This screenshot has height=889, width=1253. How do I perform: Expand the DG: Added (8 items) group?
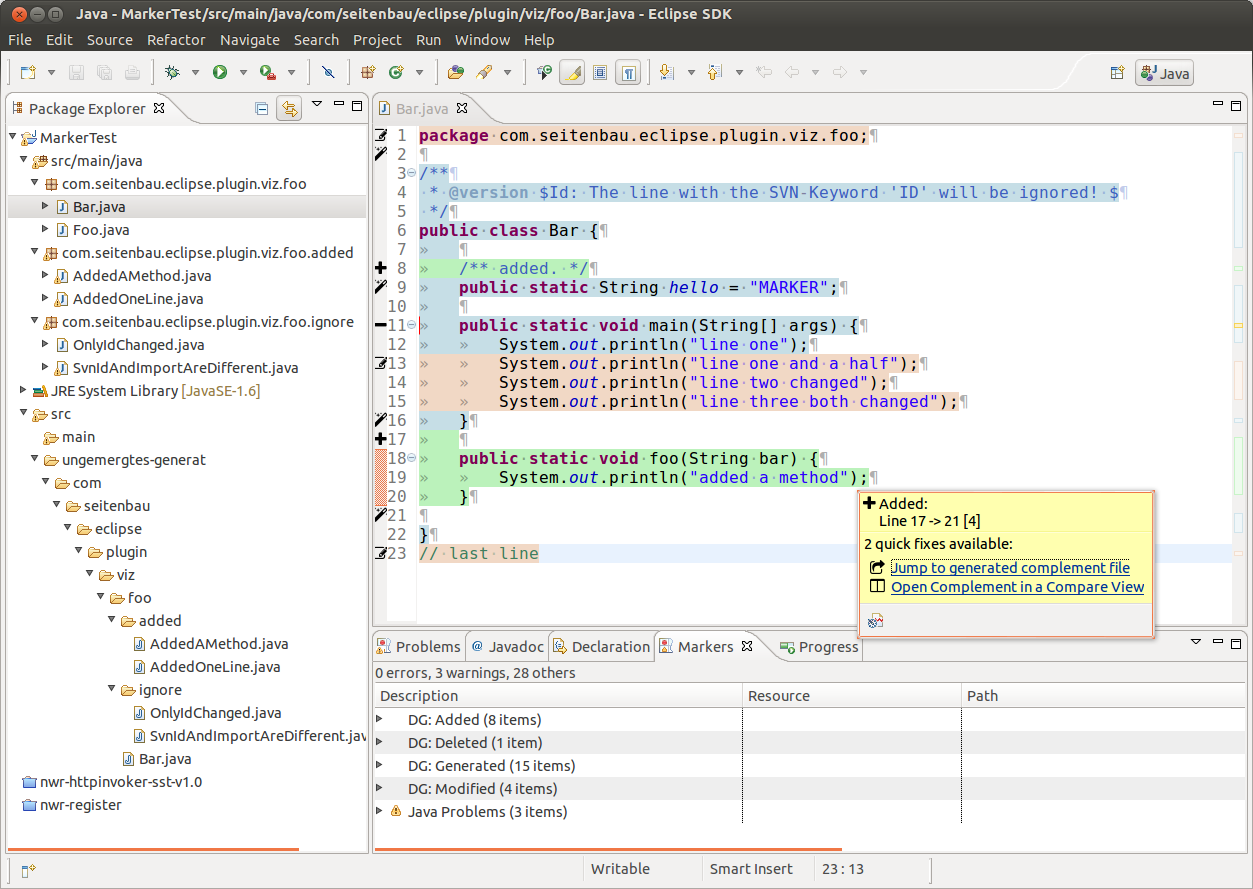point(380,719)
